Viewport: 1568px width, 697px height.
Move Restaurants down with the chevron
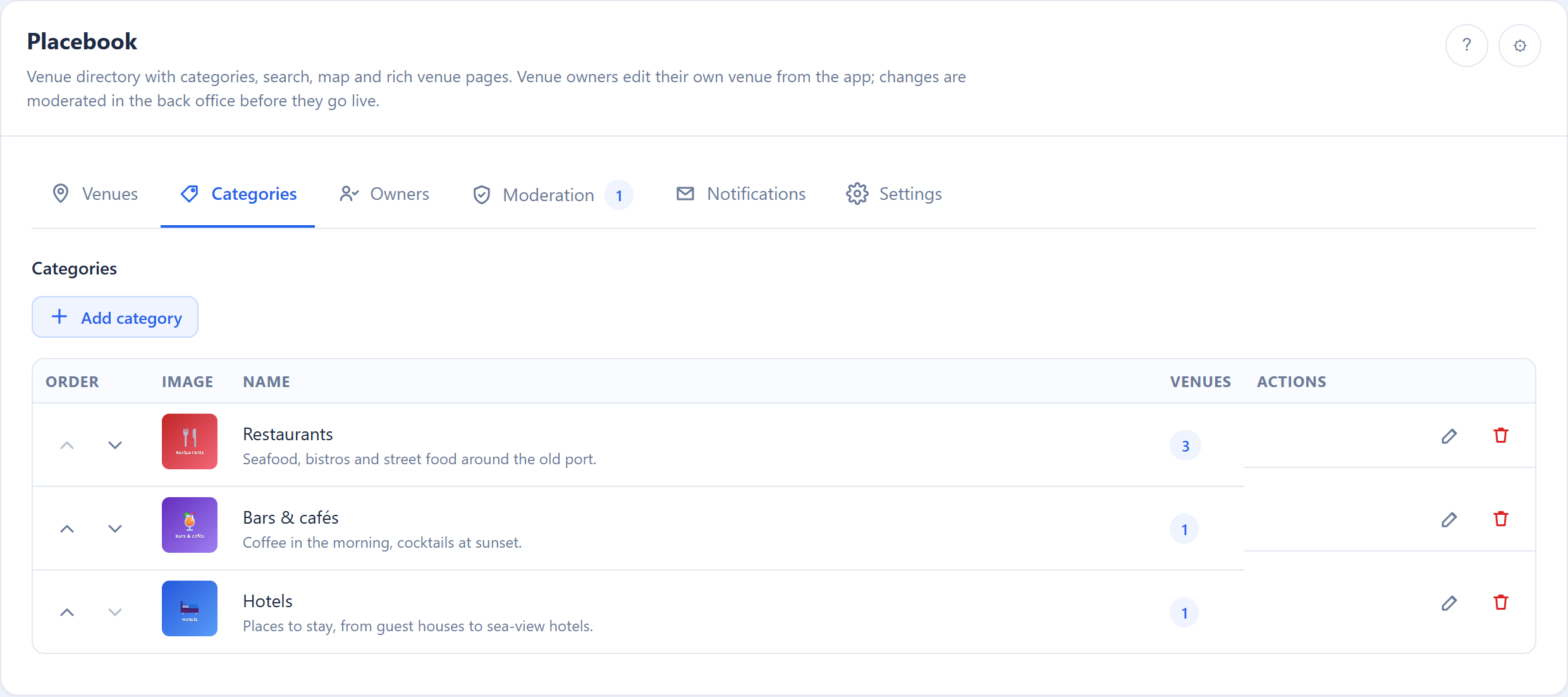click(x=115, y=445)
